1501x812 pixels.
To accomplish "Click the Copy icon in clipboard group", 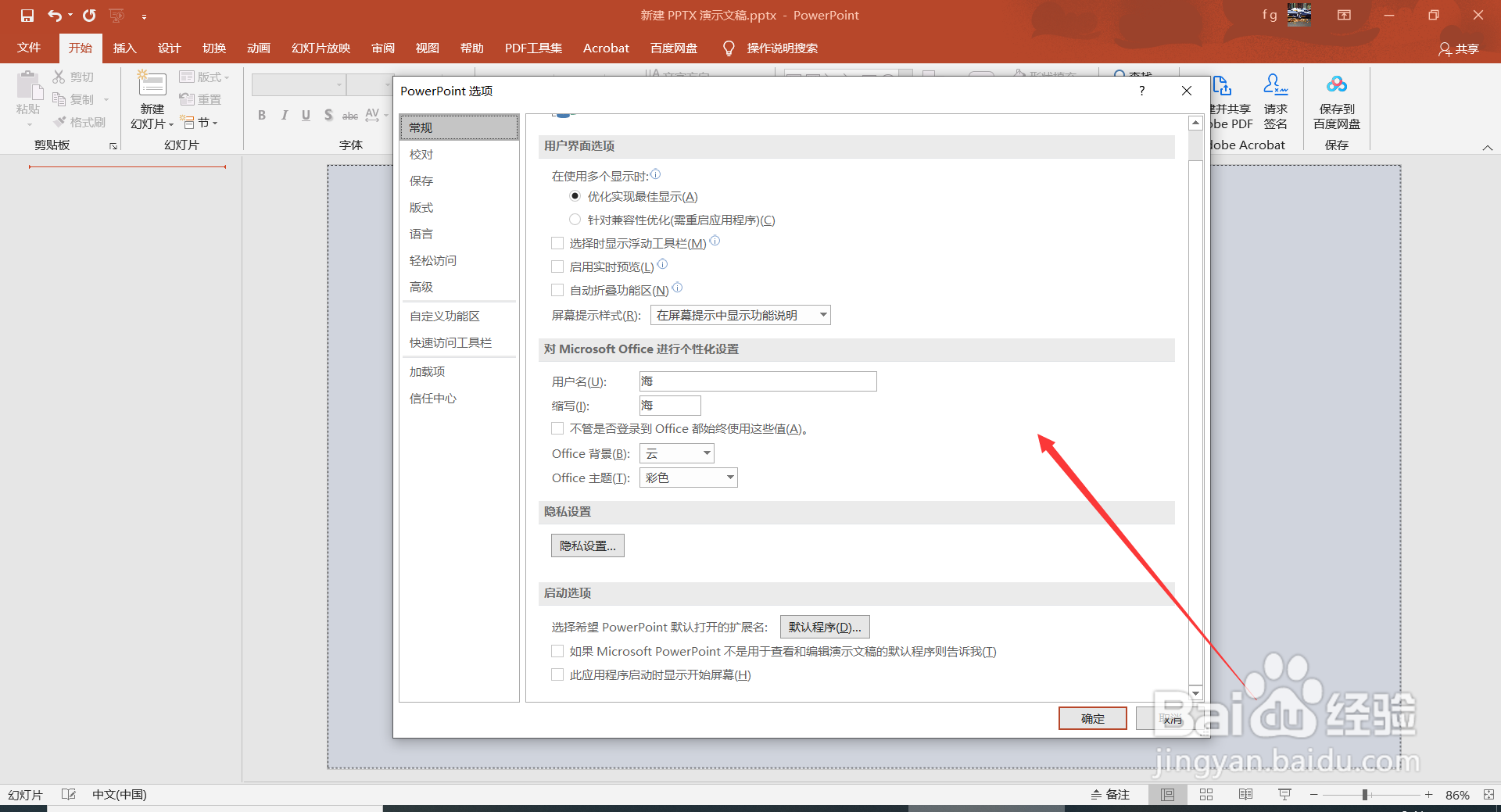I will (x=59, y=99).
